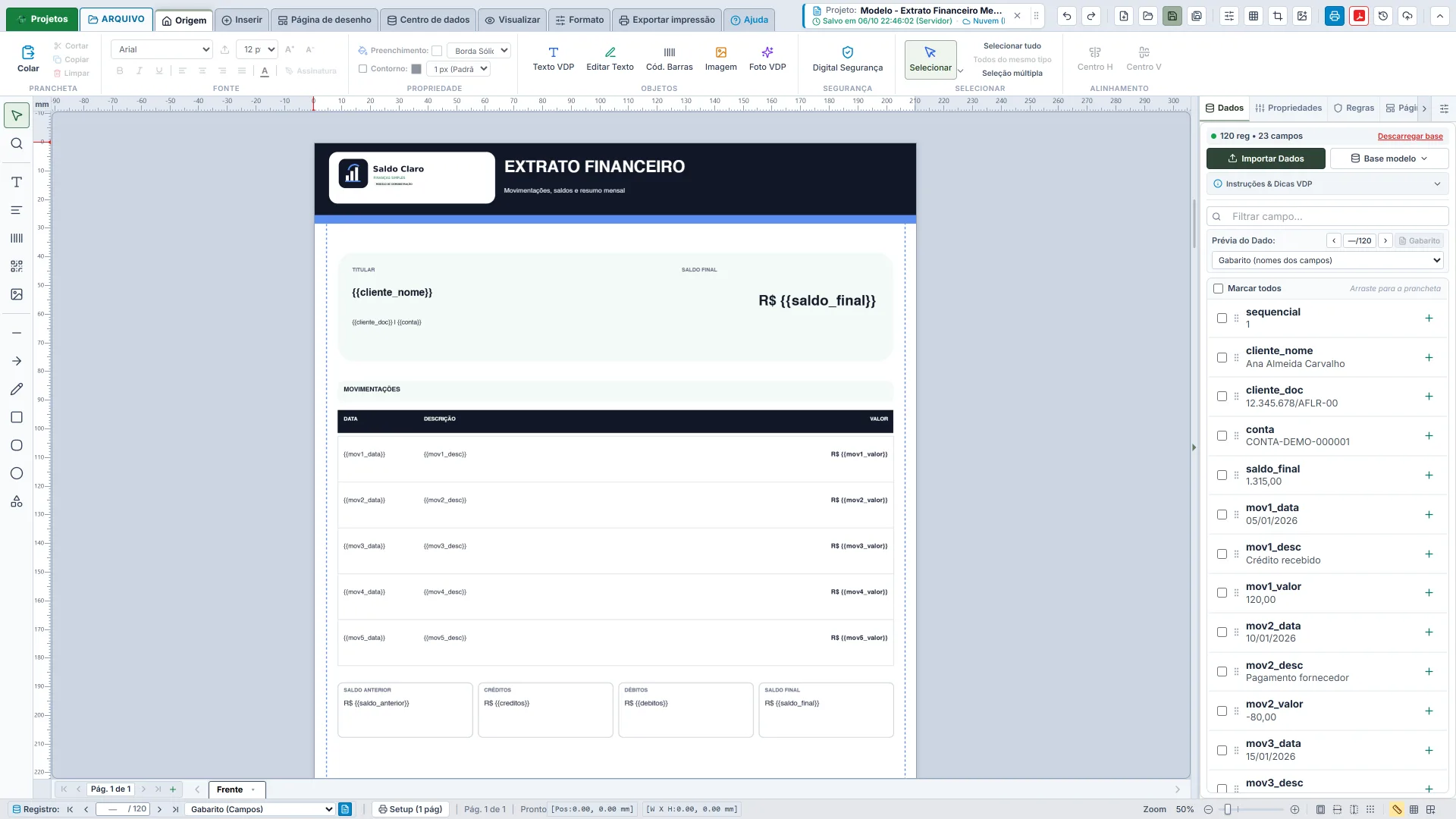
Task: Expand Instruções & Dicas VDP section
Action: (1327, 184)
